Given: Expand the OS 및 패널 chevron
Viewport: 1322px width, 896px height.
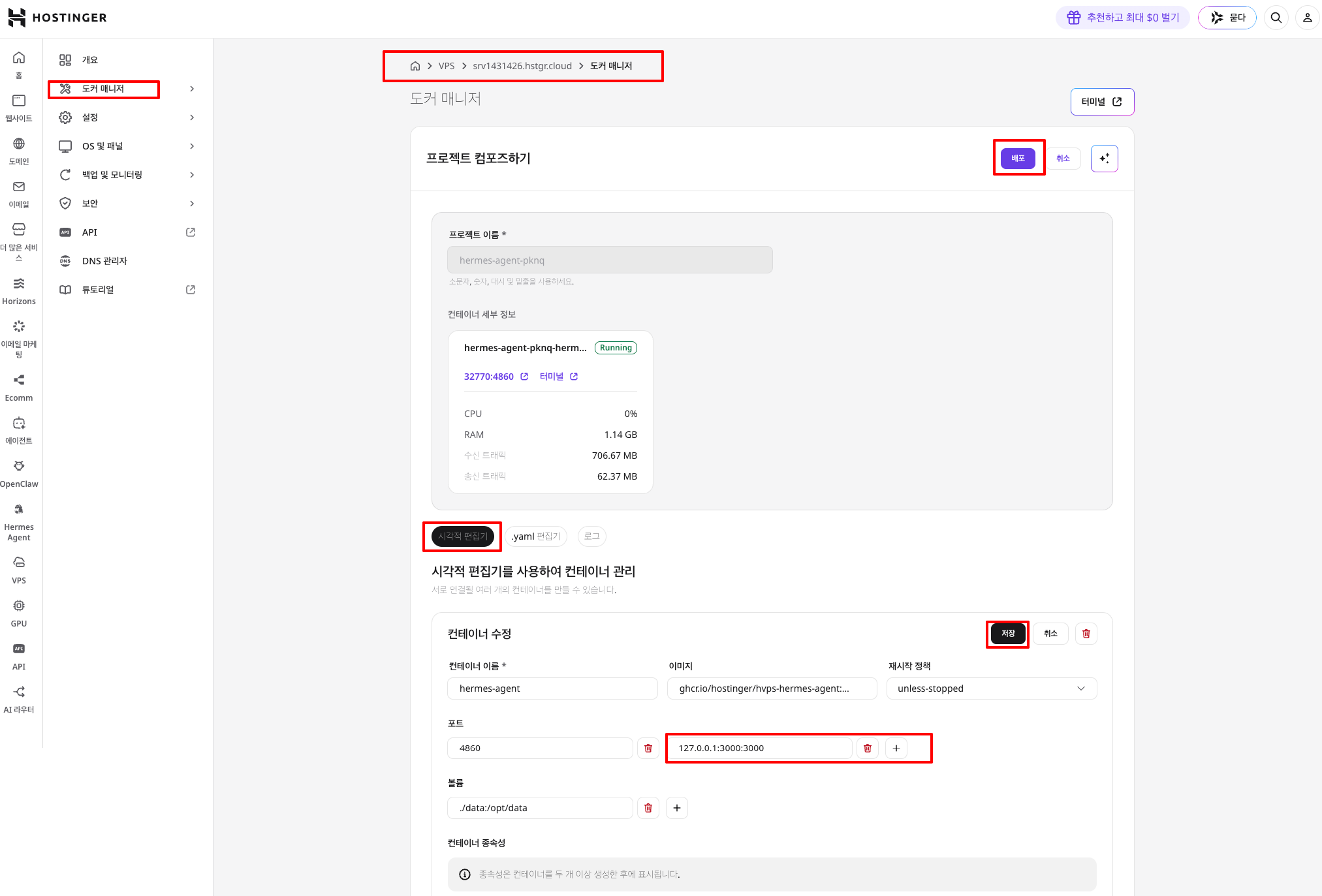Looking at the screenshot, I should pos(191,146).
